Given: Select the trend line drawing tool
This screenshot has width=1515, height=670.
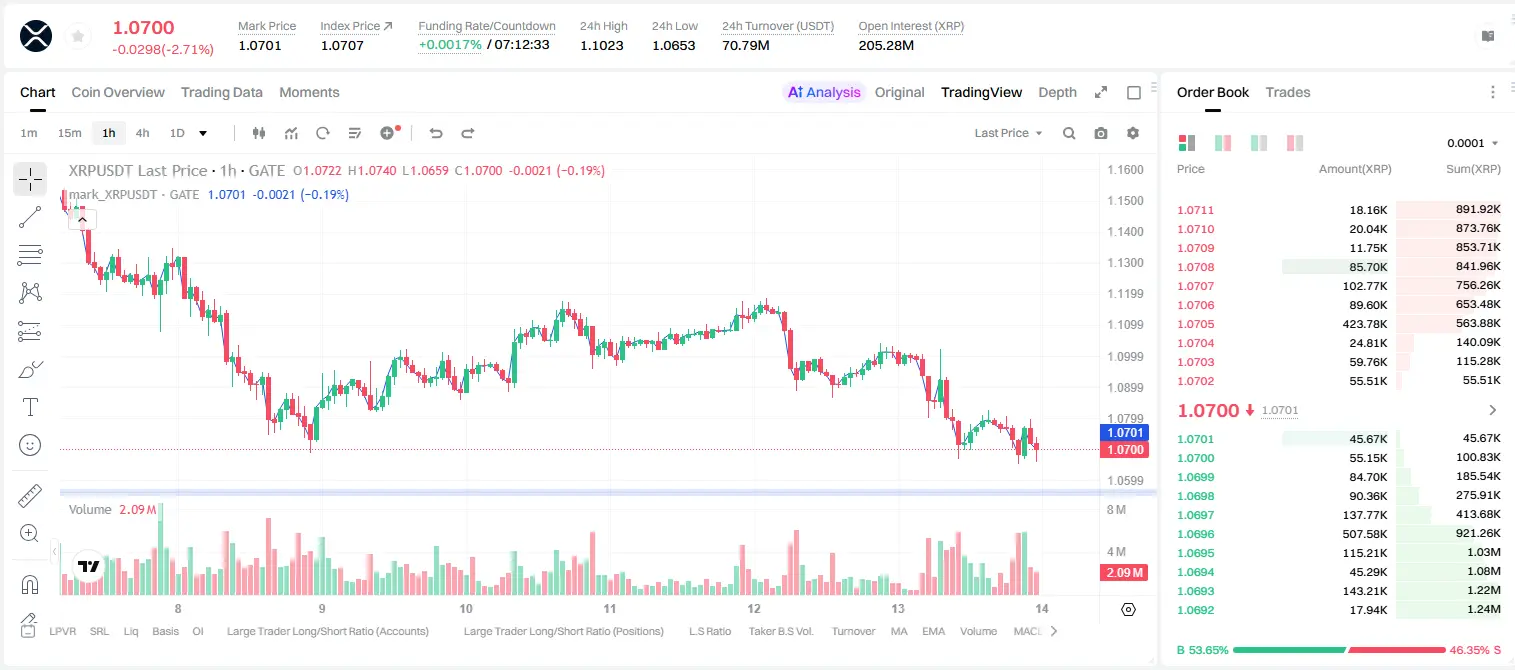Looking at the screenshot, I should (30, 217).
